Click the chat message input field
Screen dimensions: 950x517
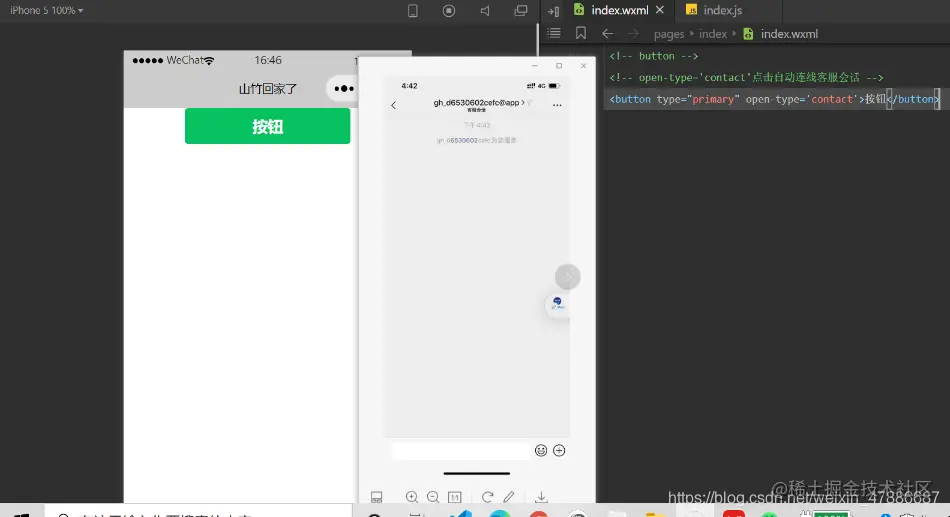click(460, 450)
